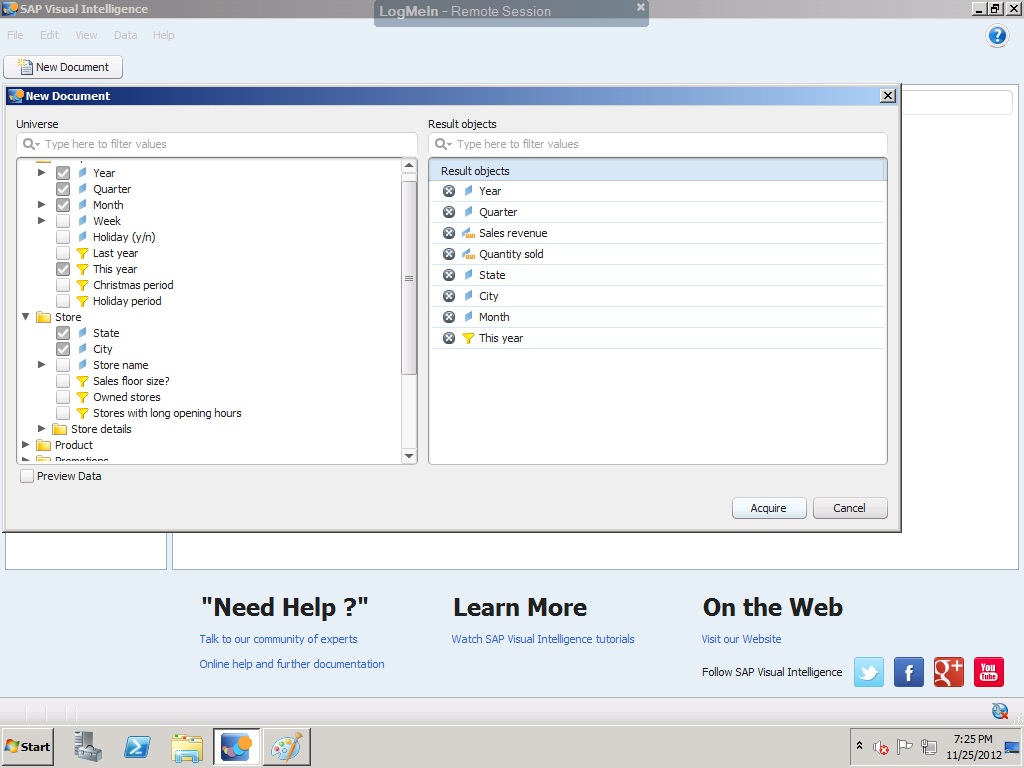The width and height of the screenshot is (1024, 768).
Task: Check the Week checkbox
Action: pos(63,221)
